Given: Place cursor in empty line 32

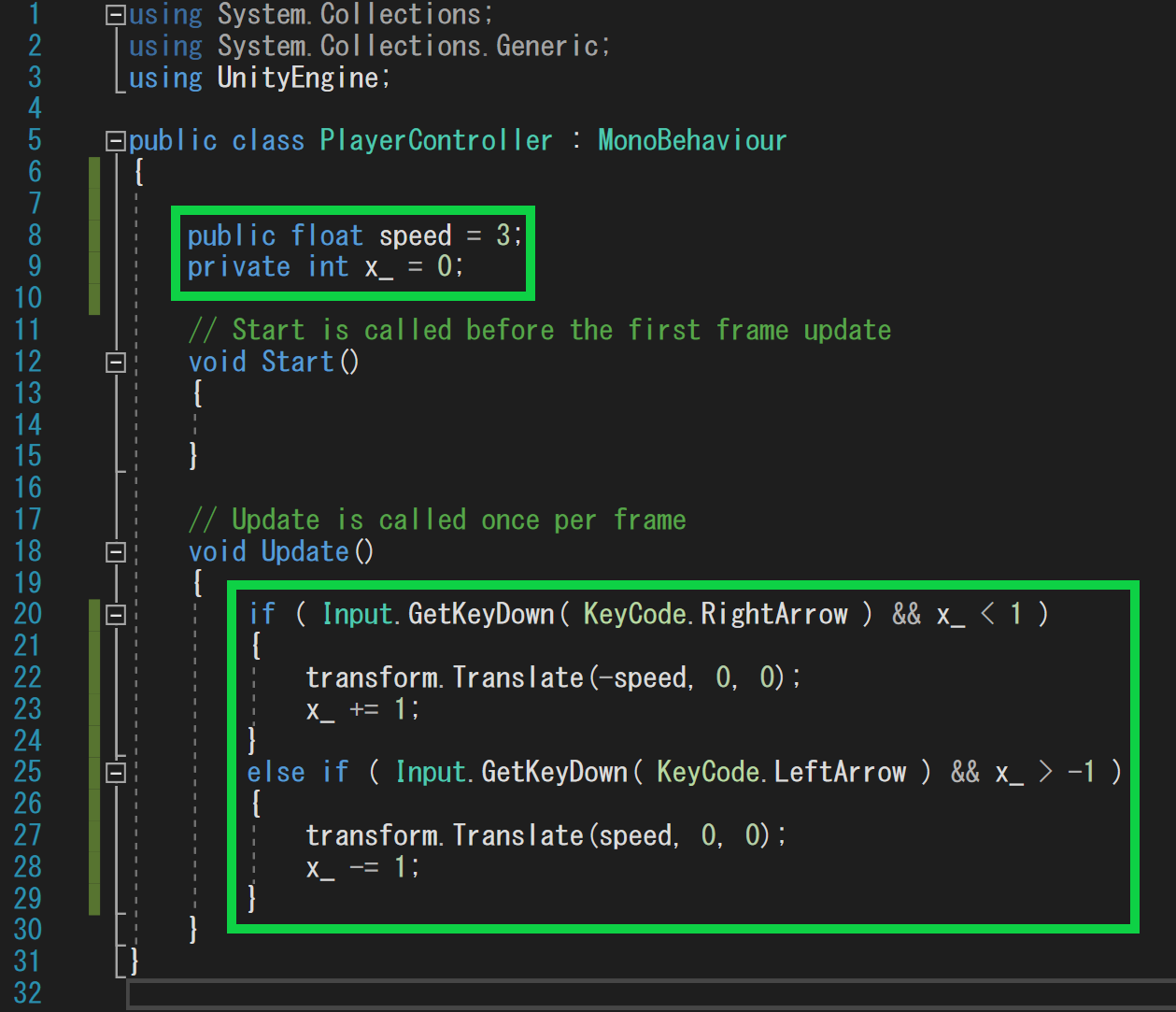Looking at the screenshot, I should tap(560, 993).
